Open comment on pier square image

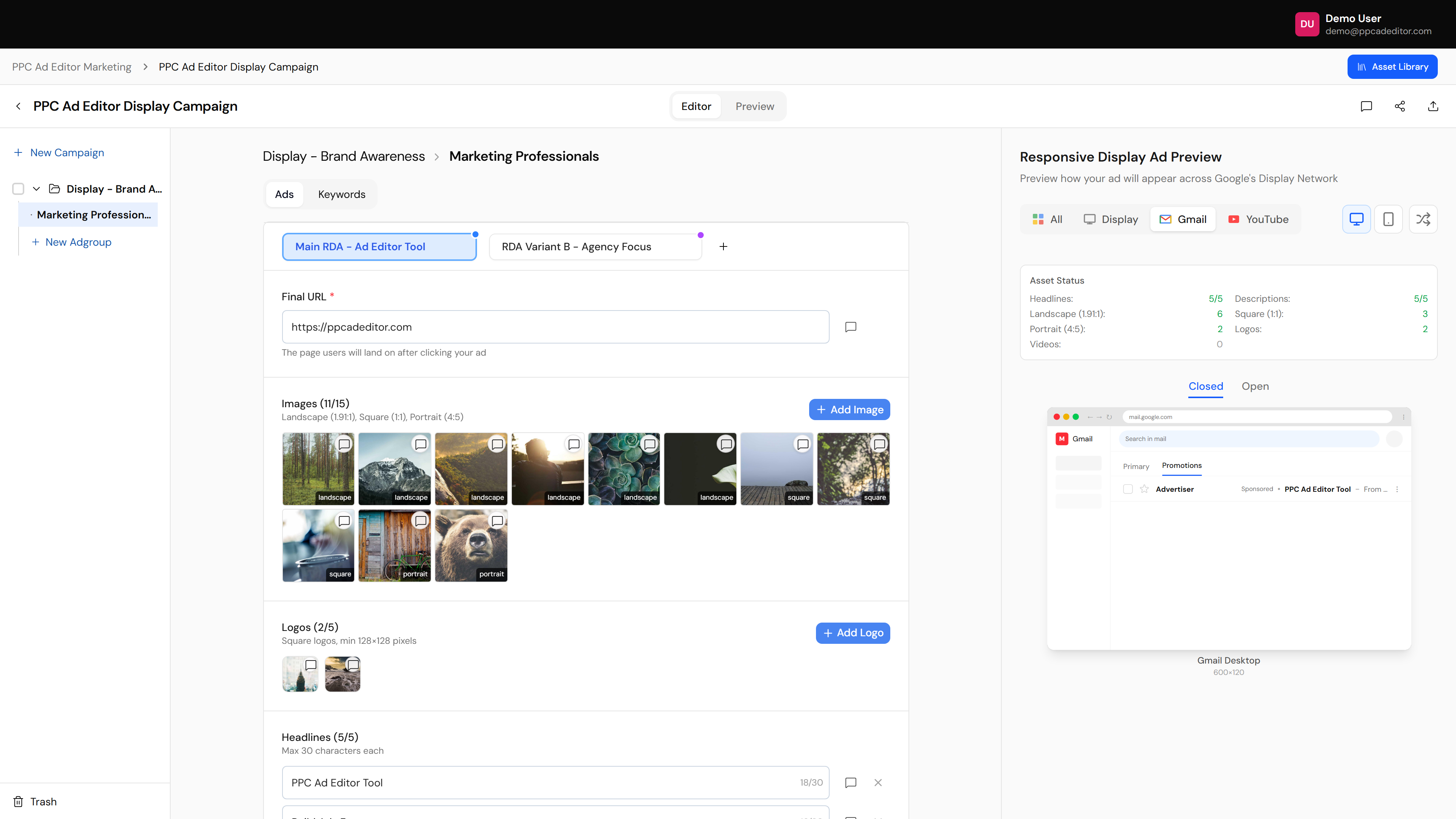[803, 444]
